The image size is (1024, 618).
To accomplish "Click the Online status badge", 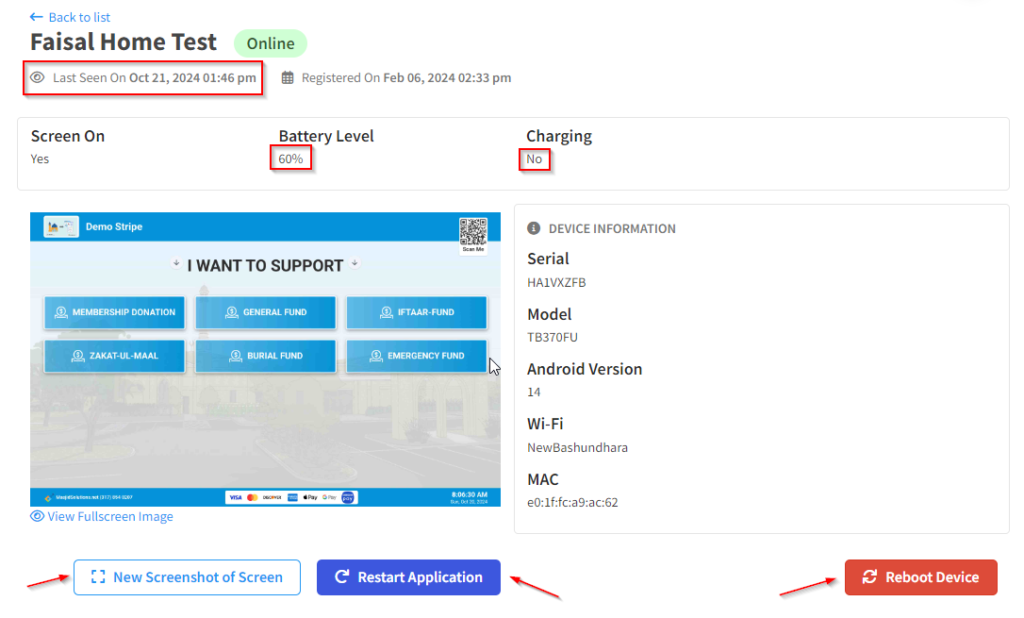I will [270, 43].
